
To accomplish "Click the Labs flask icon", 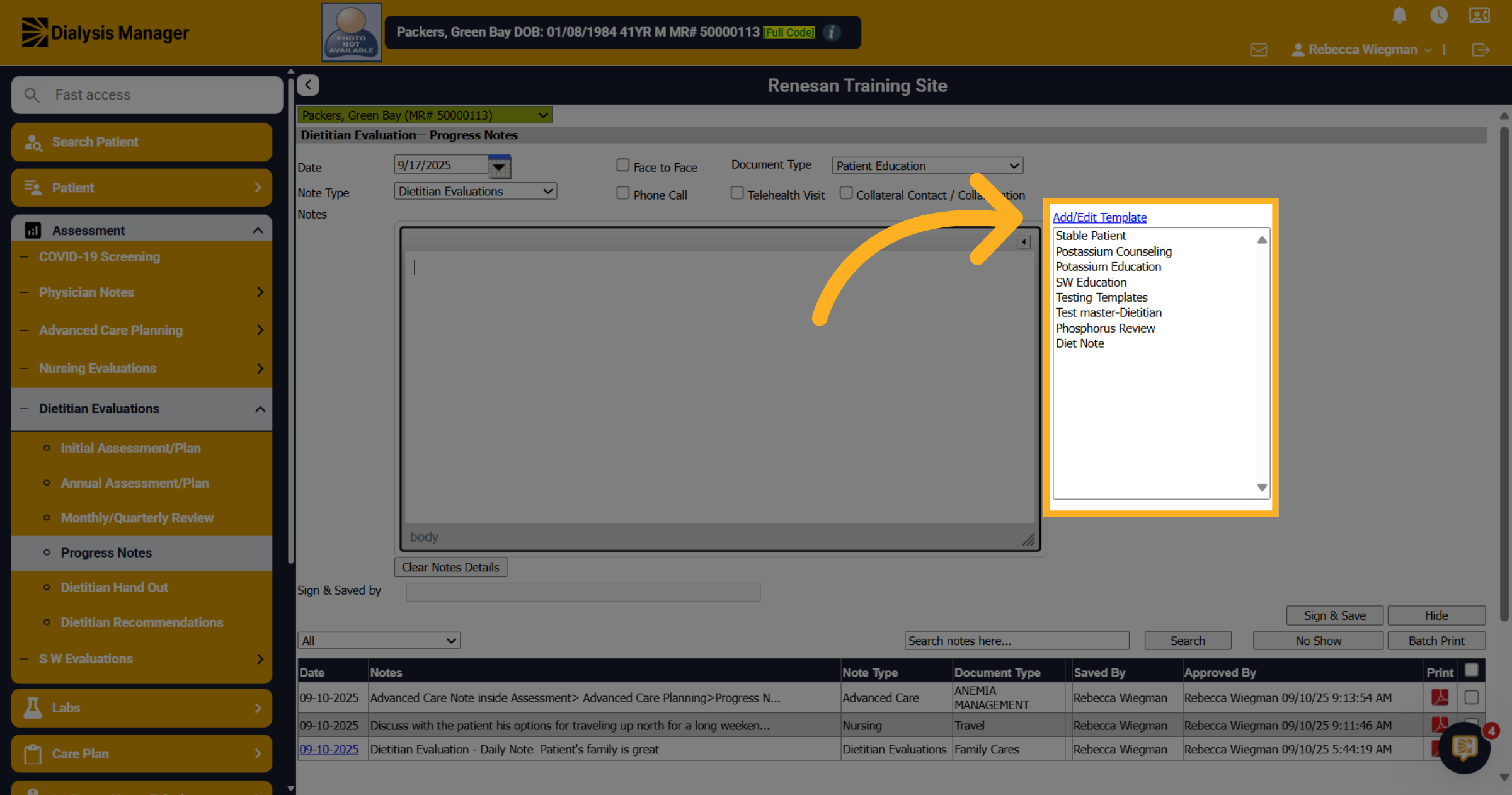I will [33, 707].
